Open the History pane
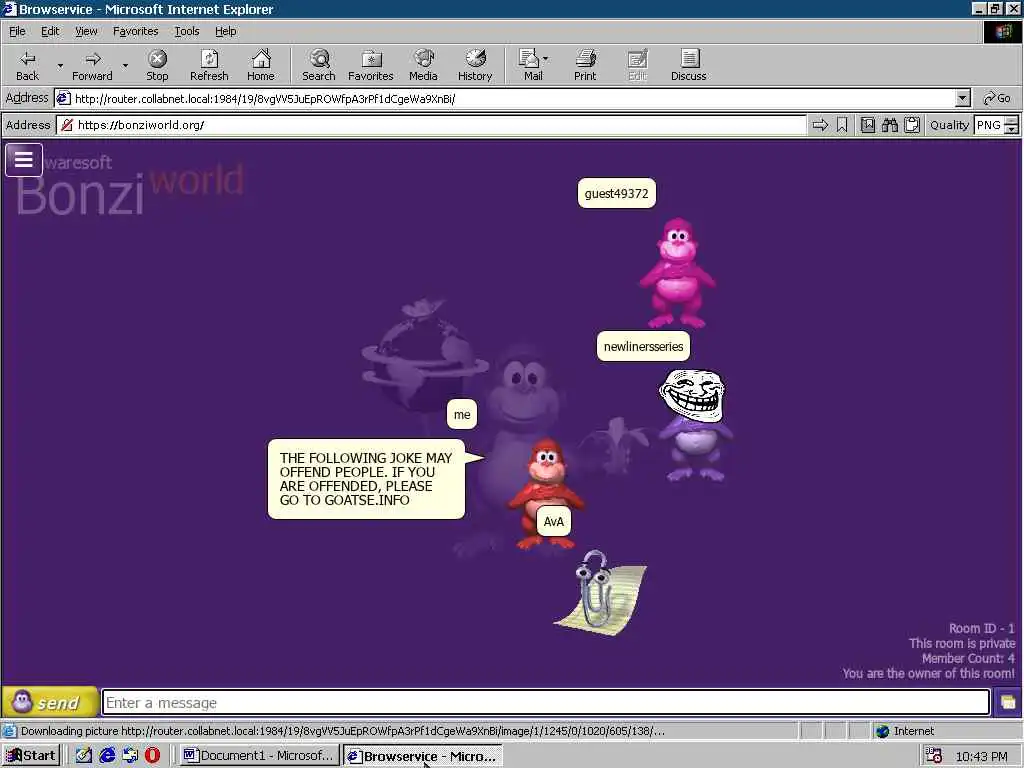 [x=475, y=65]
